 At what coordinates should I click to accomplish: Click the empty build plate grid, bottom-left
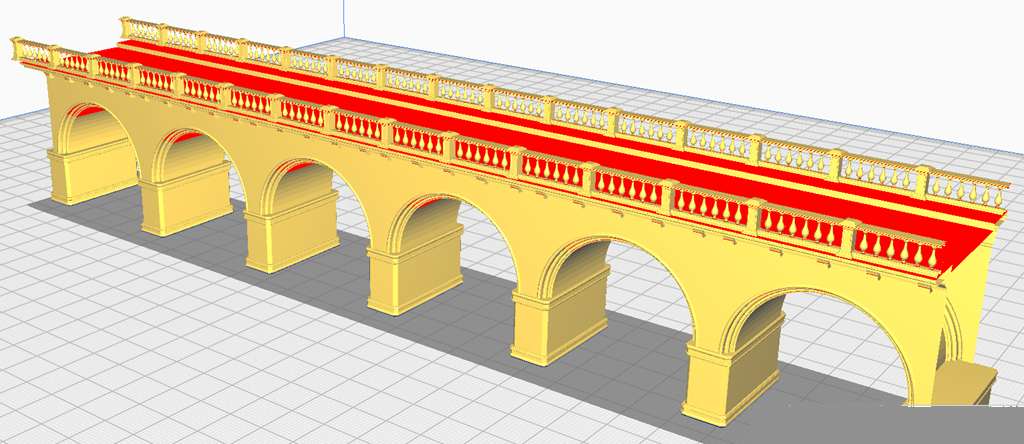pos(100,360)
